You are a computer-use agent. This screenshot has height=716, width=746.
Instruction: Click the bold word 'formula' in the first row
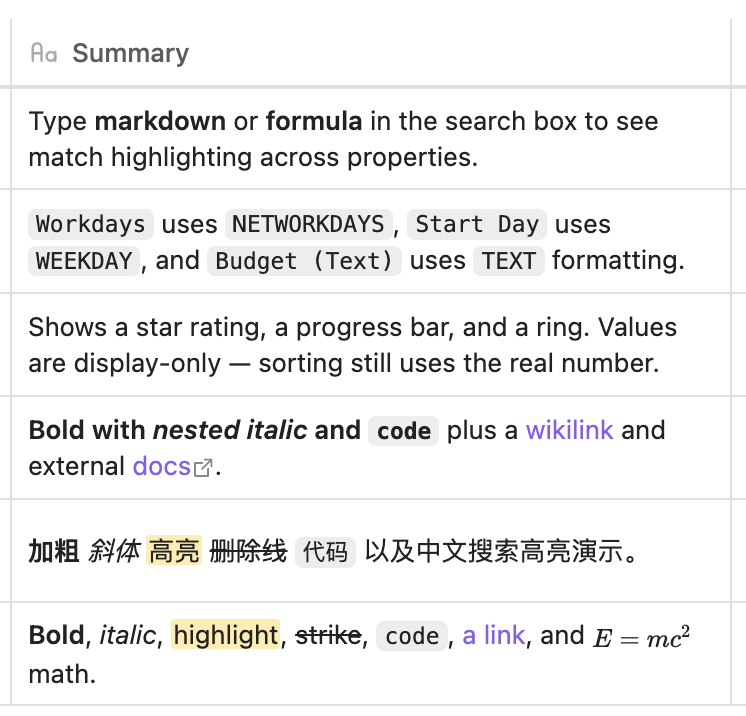click(314, 121)
